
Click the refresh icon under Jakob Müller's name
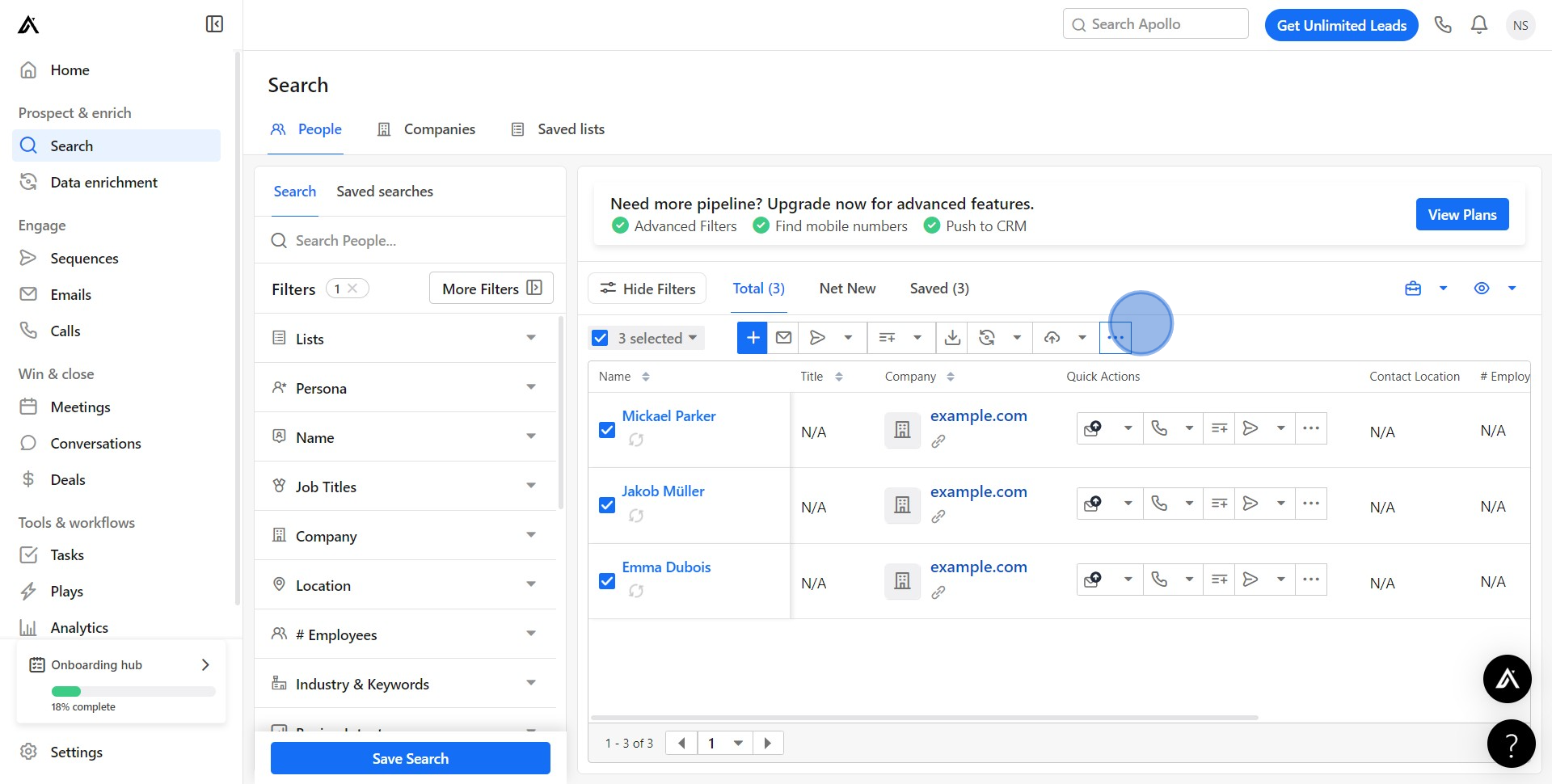(636, 516)
